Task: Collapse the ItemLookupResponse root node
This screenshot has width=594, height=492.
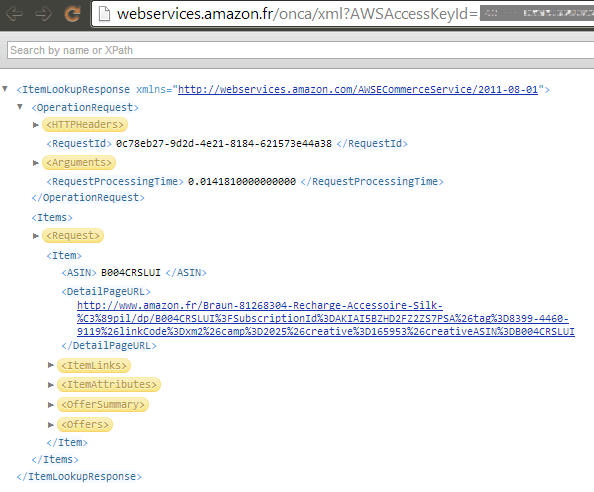Action: 5,89
